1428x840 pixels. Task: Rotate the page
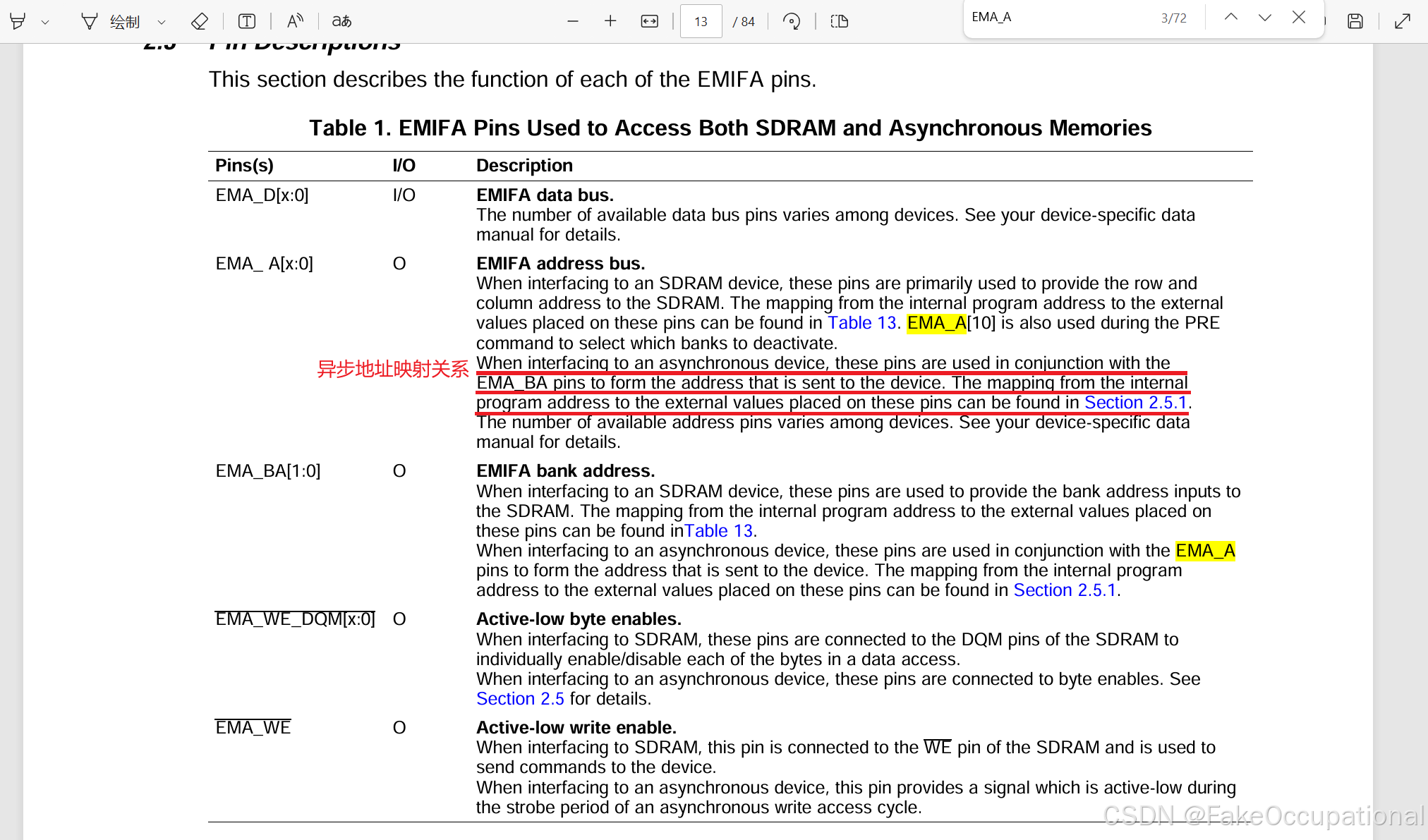point(792,21)
